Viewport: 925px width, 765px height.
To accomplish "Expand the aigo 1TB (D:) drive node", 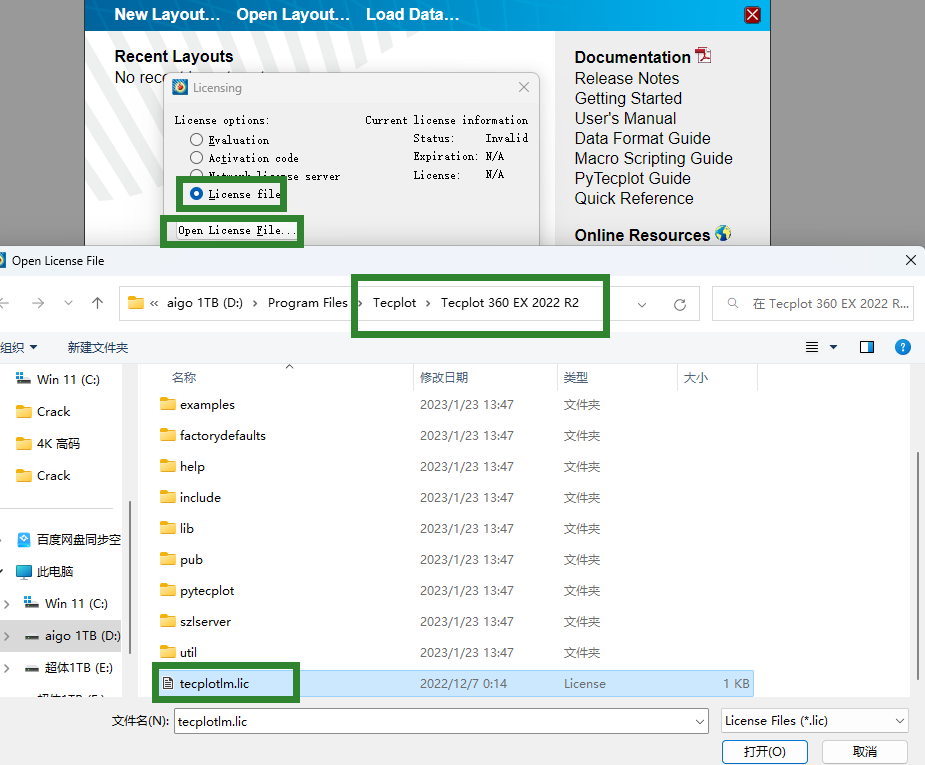I will click(x=6, y=636).
